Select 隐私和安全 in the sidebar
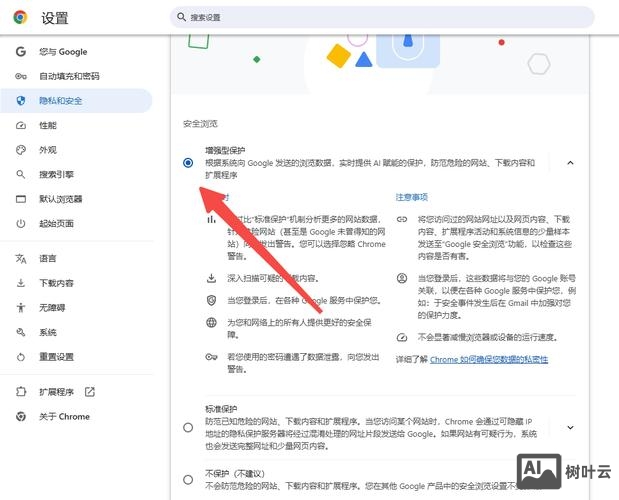Viewport: 619px width, 500px height. click(x=76, y=101)
